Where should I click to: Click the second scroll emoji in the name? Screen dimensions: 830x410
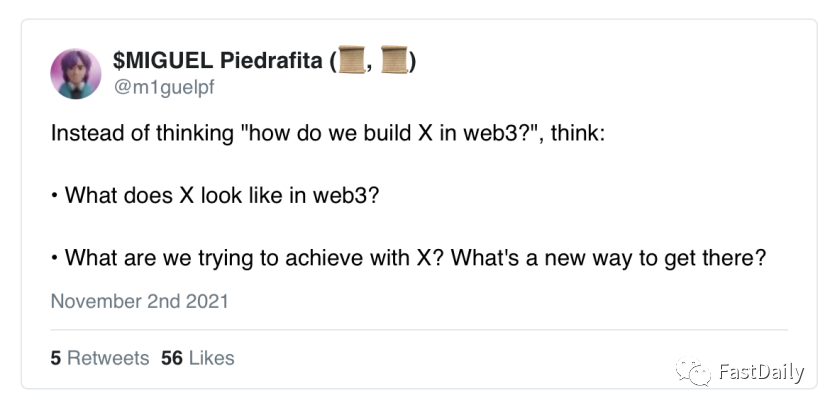coord(395,61)
